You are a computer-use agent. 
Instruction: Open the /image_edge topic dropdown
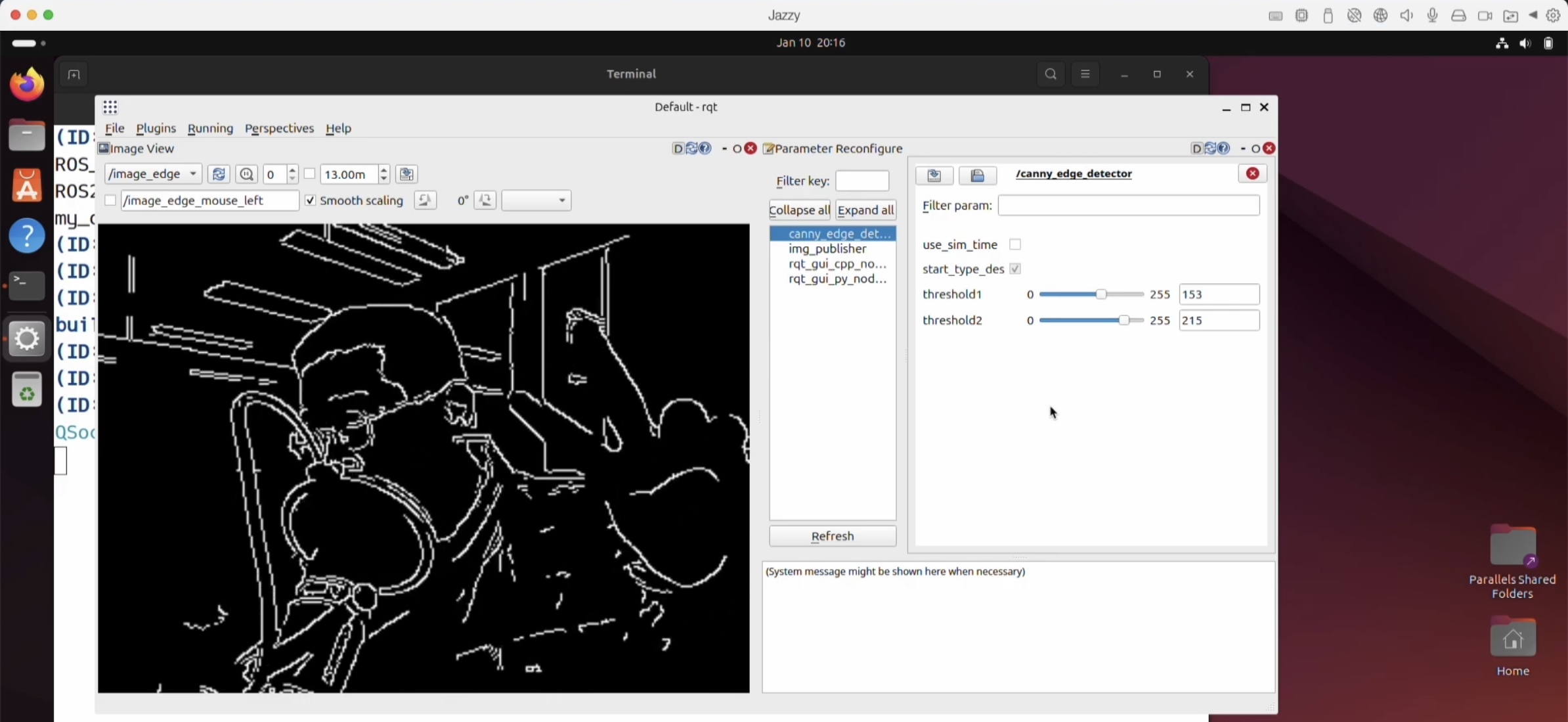coord(153,174)
